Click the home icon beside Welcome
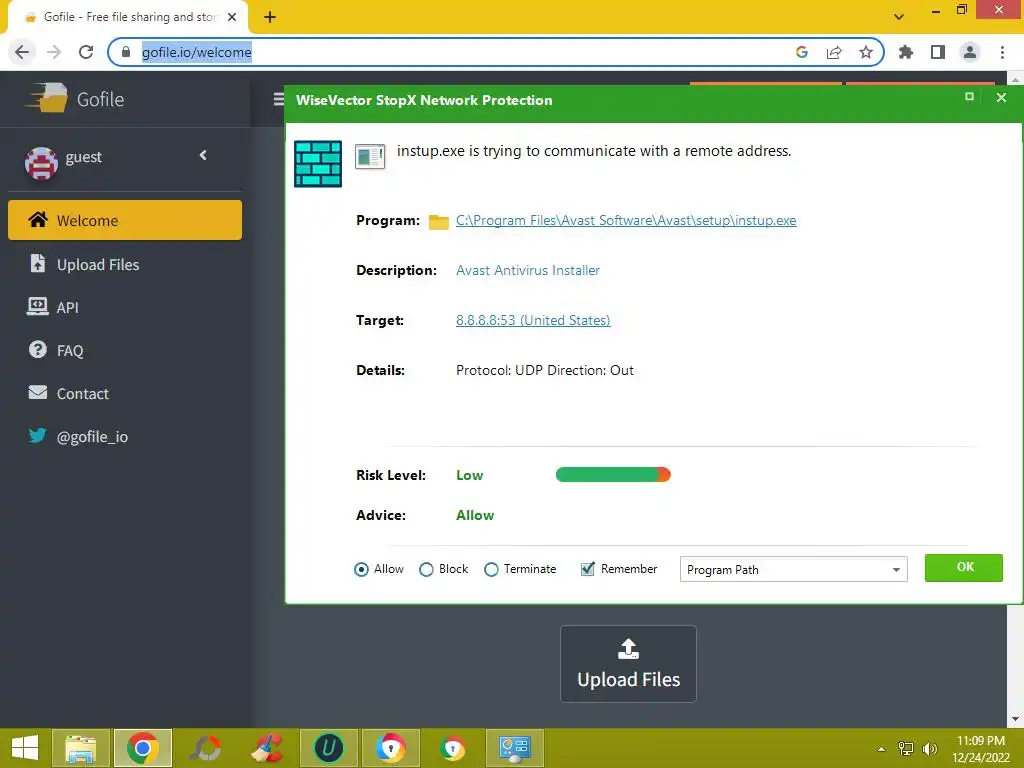 click(38, 219)
